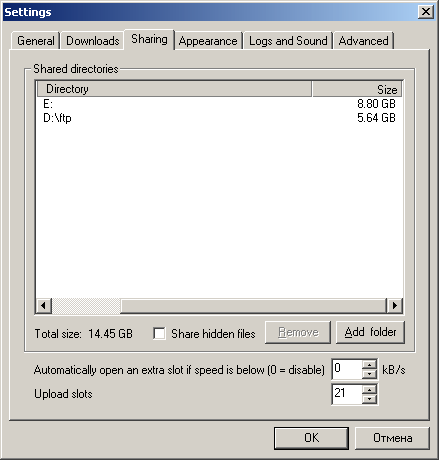Switch to the General tab

pos(35,41)
